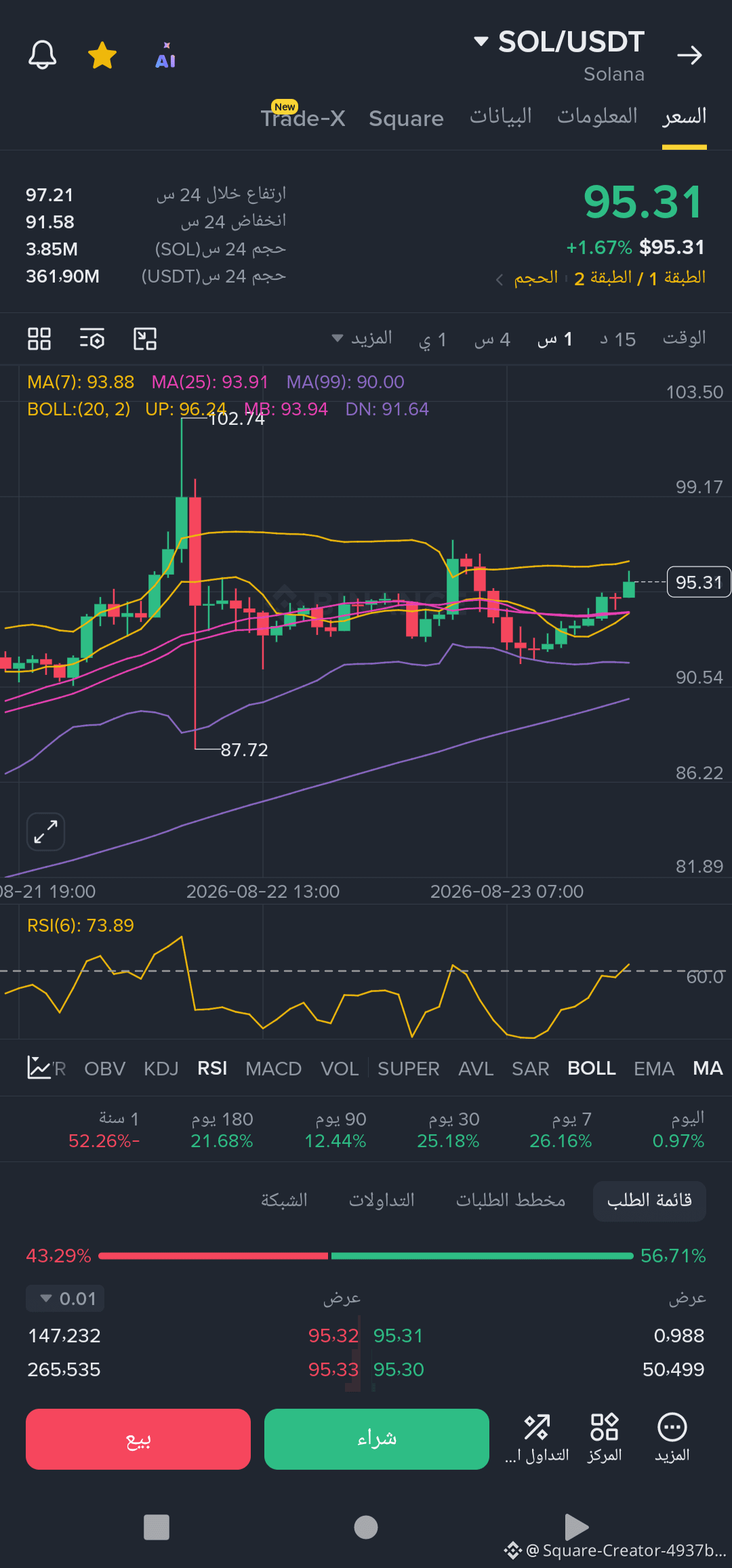Toggle the SUPER indicator
This screenshot has height=1568, width=732.
coord(409,1069)
